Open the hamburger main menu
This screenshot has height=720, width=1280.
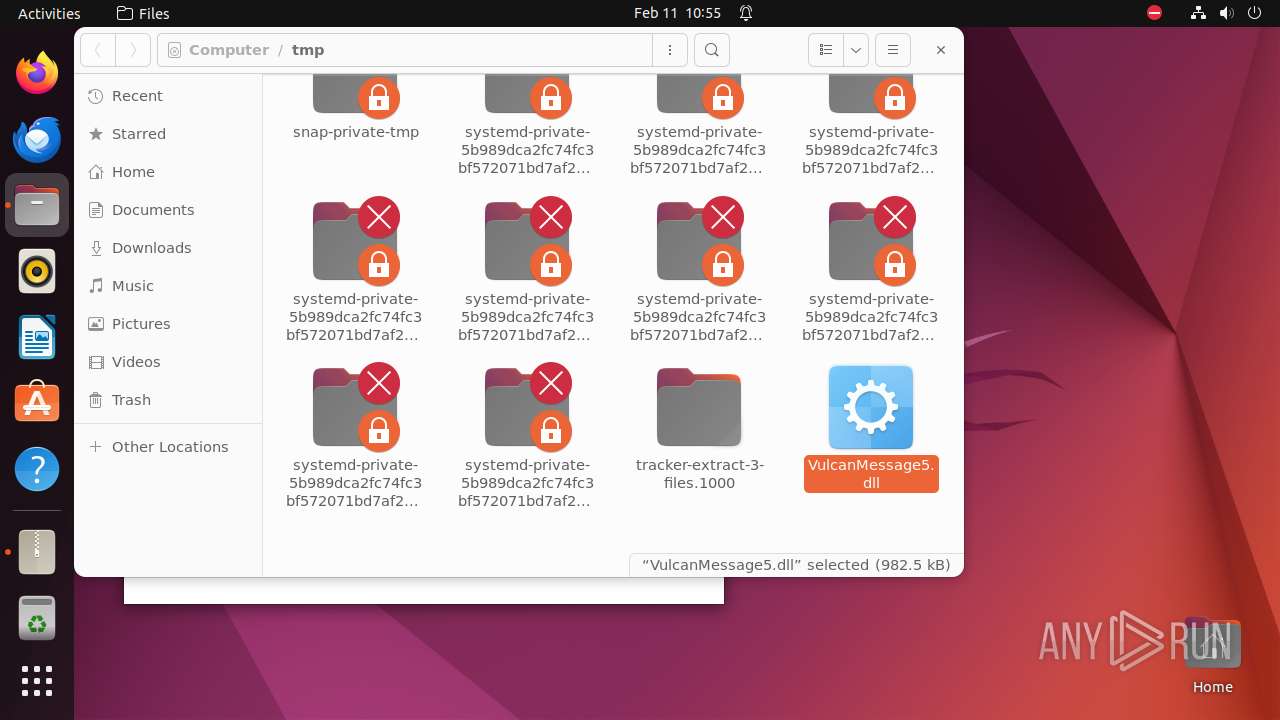(x=893, y=50)
